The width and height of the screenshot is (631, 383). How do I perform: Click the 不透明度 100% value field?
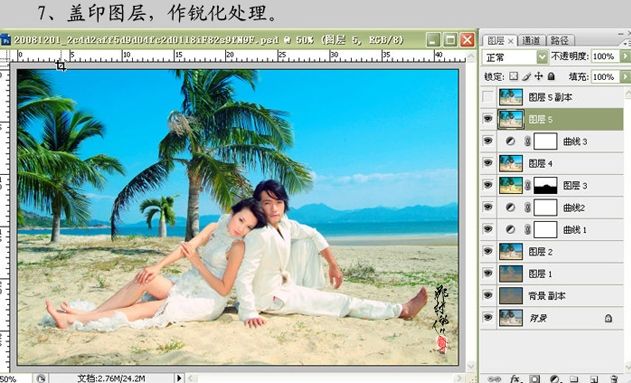pyautogui.click(x=605, y=56)
